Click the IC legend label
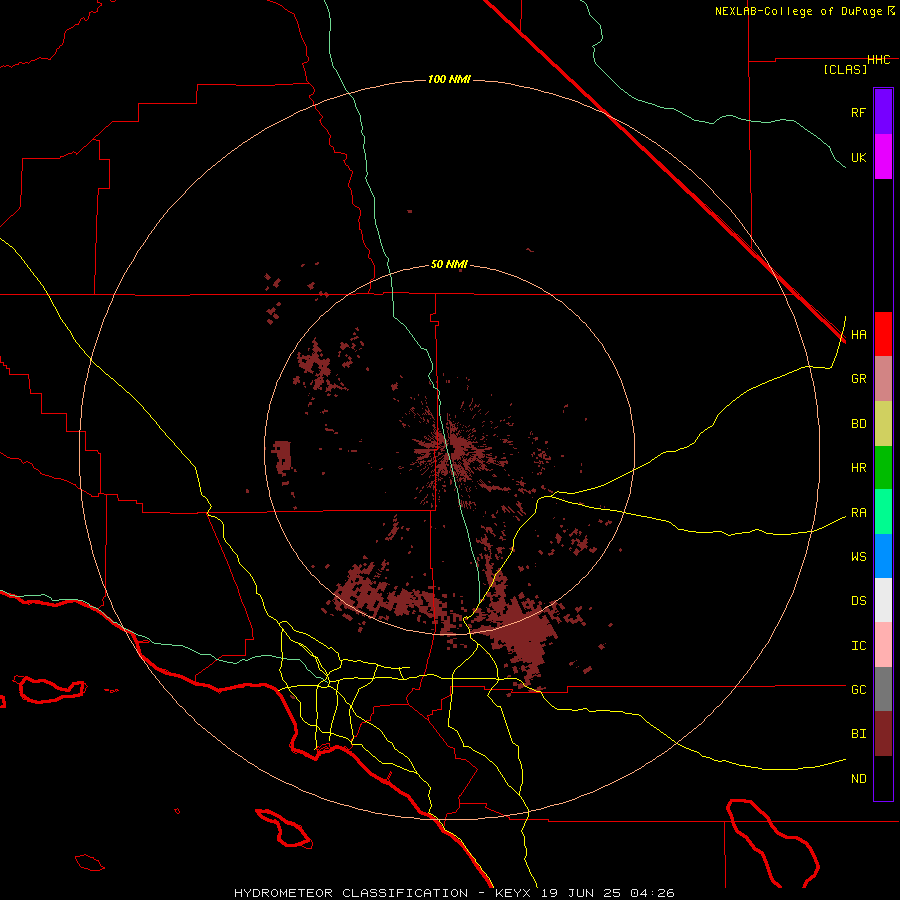Image resolution: width=900 pixels, height=900 pixels. (x=858, y=646)
